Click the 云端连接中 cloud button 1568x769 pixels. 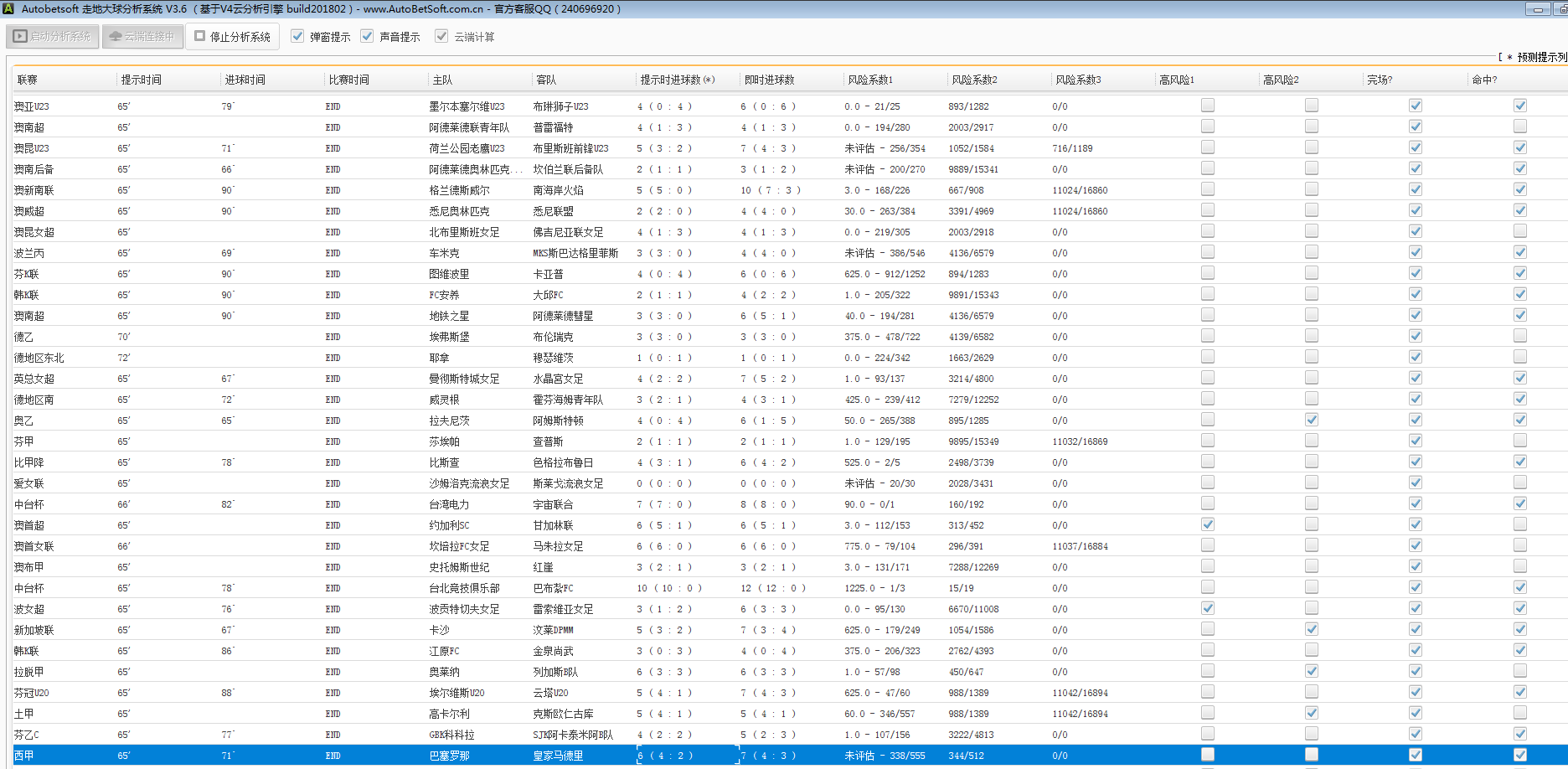[x=142, y=37]
